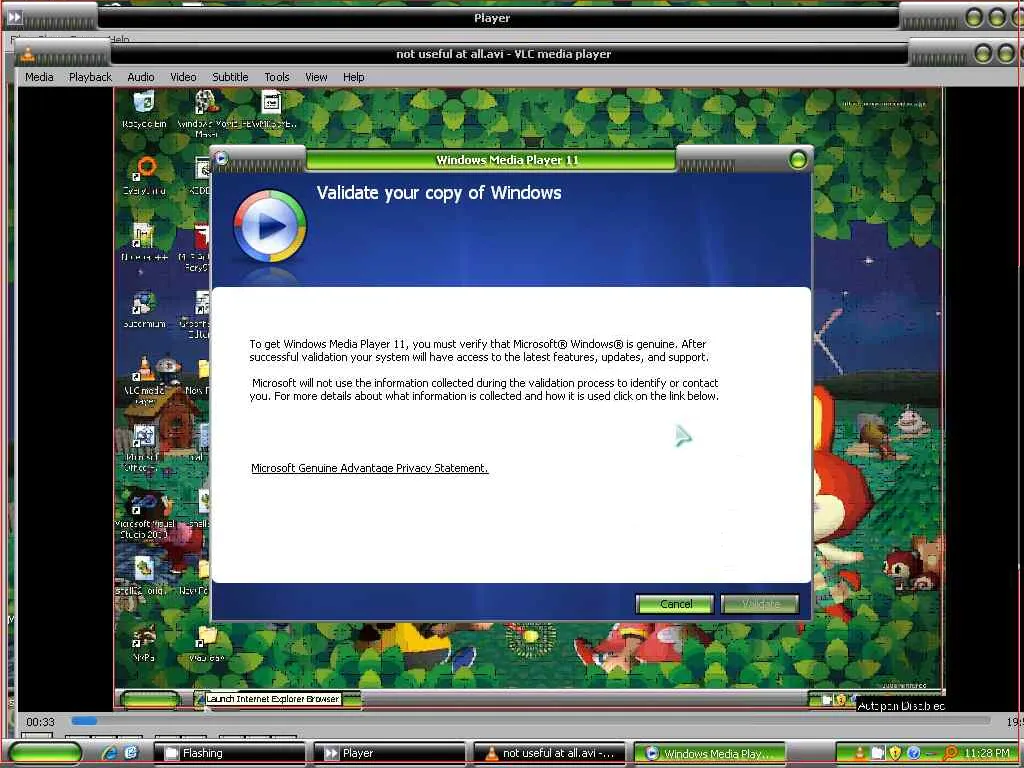Click the blue help tray icon

914,752
